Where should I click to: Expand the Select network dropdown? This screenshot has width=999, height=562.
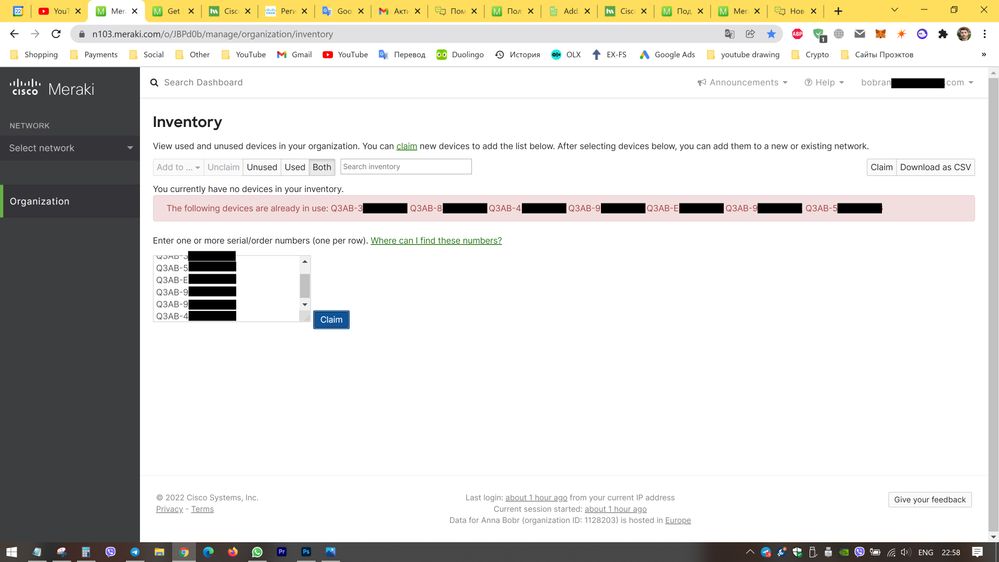(x=70, y=148)
